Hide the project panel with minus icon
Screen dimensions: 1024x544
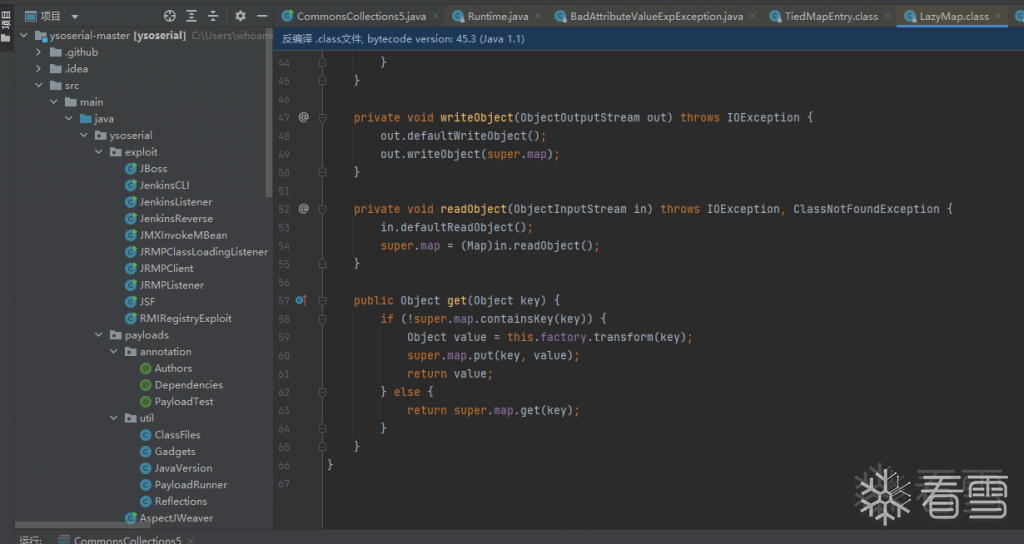pos(262,16)
